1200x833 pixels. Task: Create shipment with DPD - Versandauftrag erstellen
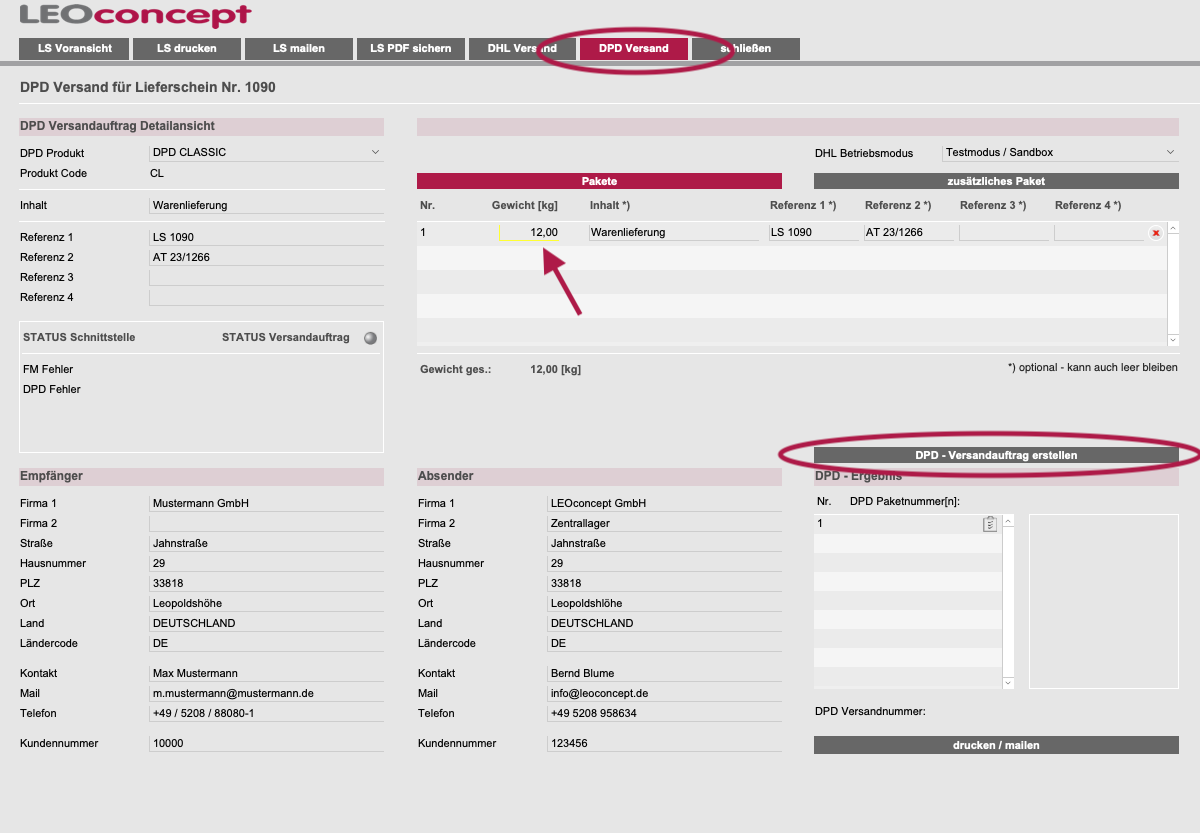[x=996, y=455]
